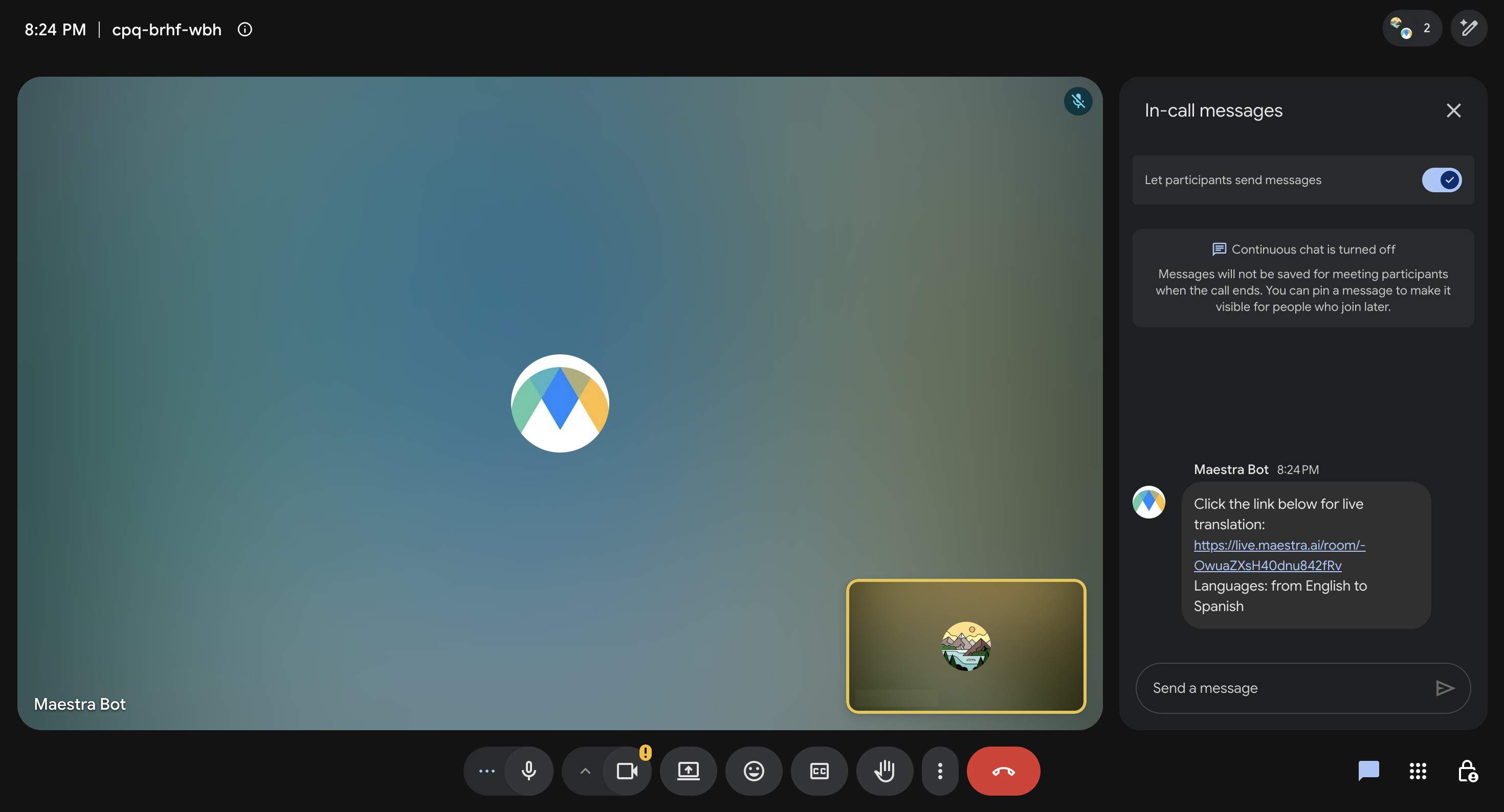
Task: Click the Continuous chat is turned off notice
Action: pyautogui.click(x=1302, y=278)
